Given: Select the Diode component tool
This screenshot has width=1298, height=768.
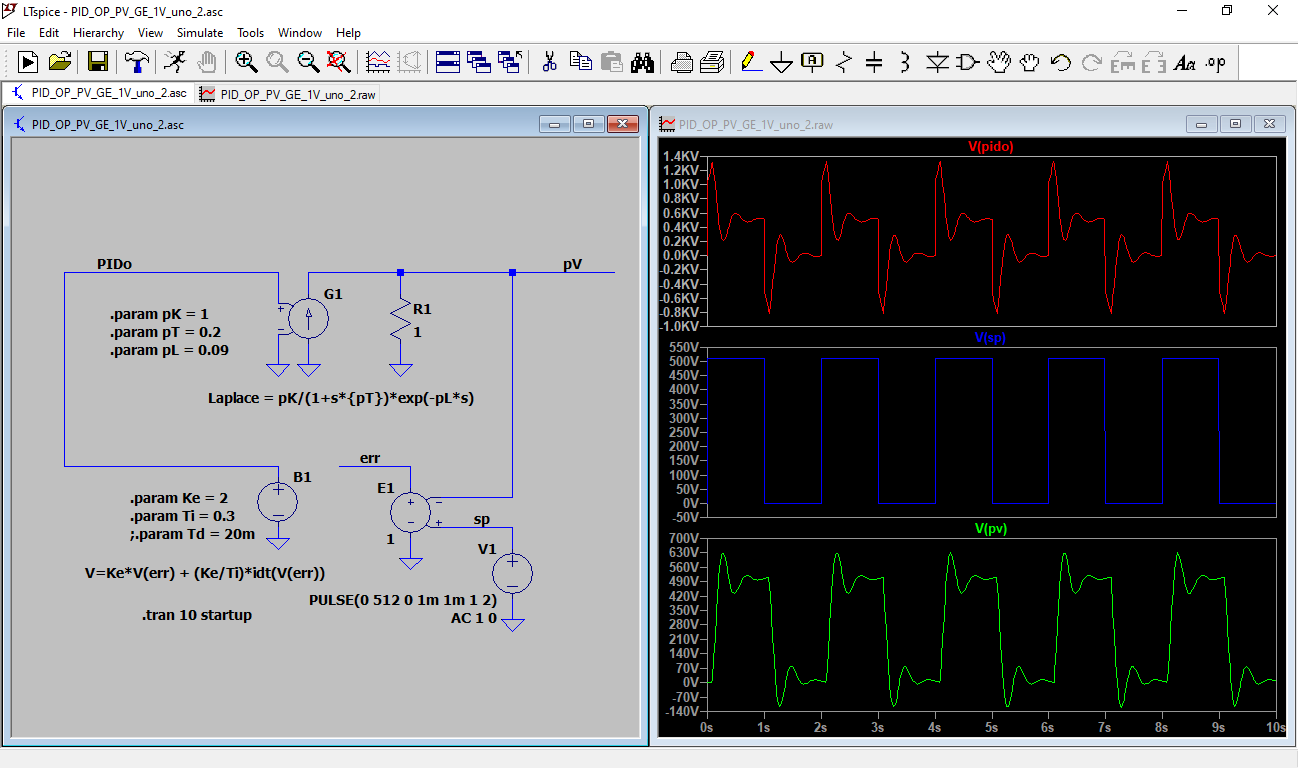Looking at the screenshot, I should (938, 62).
